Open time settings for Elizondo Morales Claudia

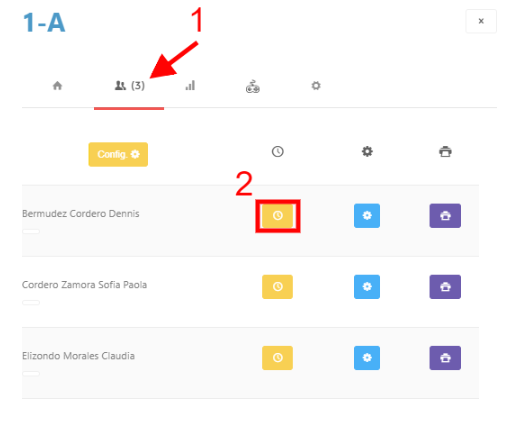277,358
